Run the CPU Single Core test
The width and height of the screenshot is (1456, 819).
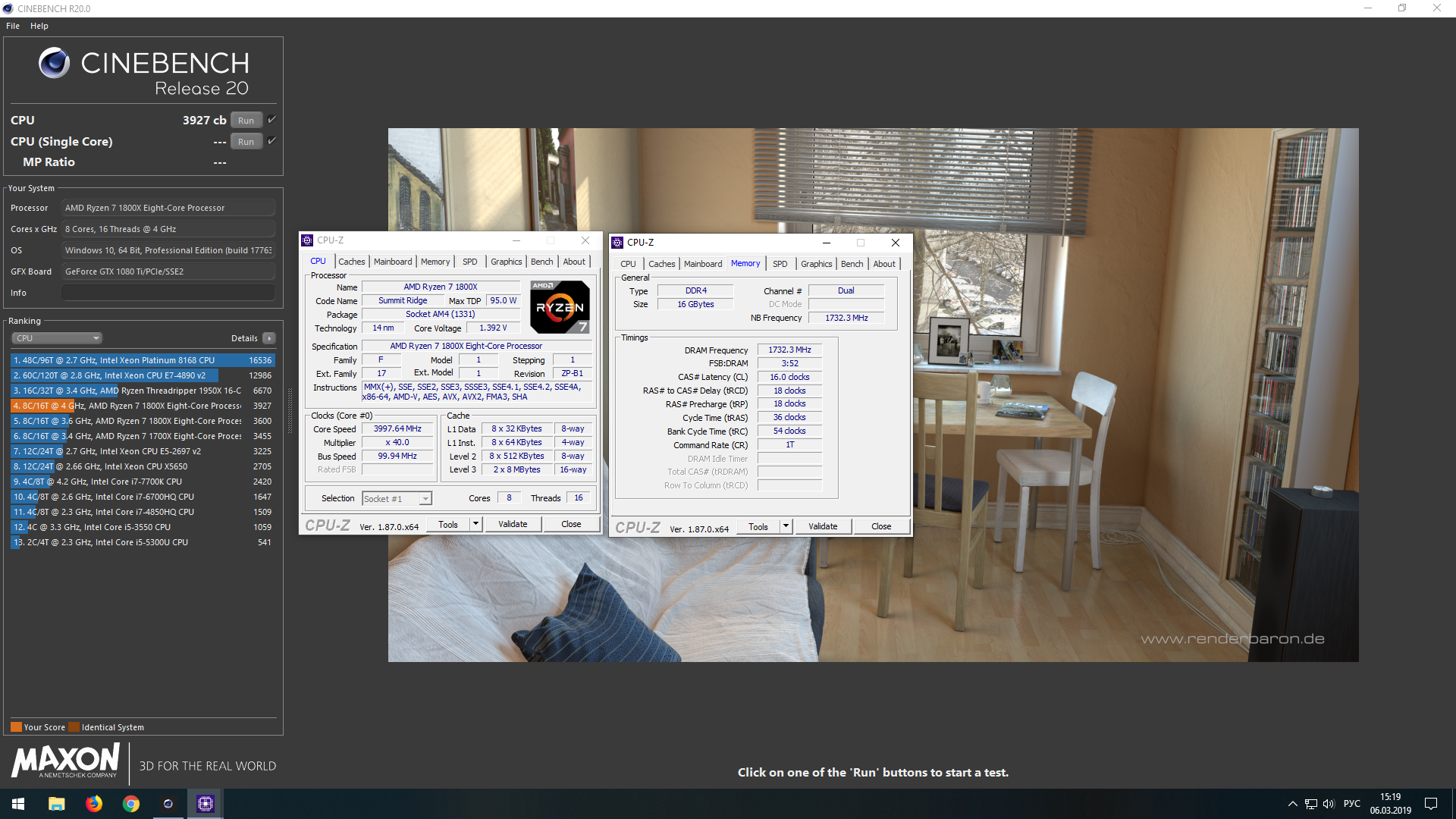(x=246, y=141)
